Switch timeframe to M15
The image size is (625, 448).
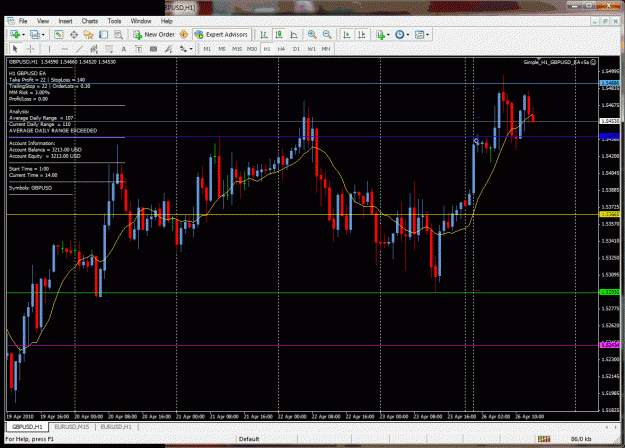click(x=237, y=49)
